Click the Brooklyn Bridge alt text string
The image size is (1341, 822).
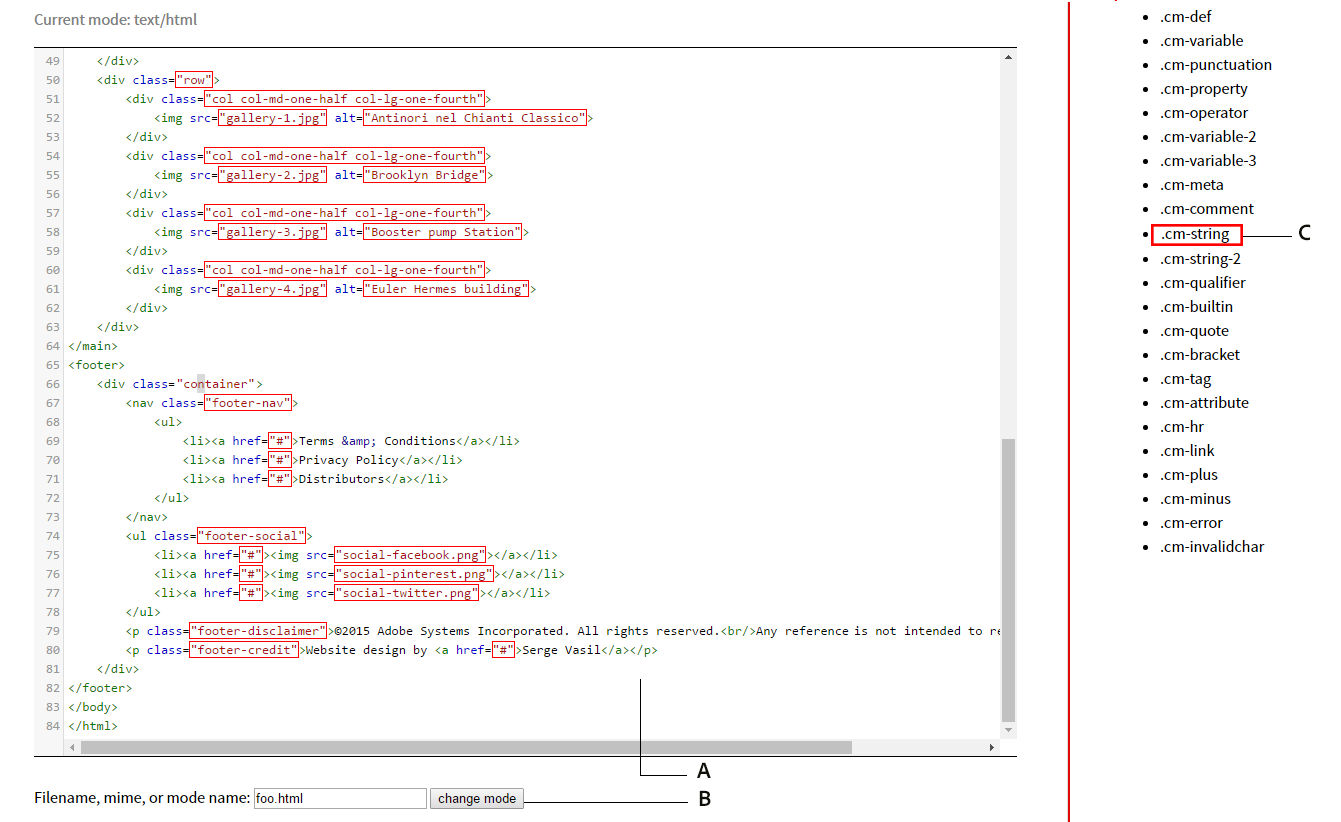(426, 174)
